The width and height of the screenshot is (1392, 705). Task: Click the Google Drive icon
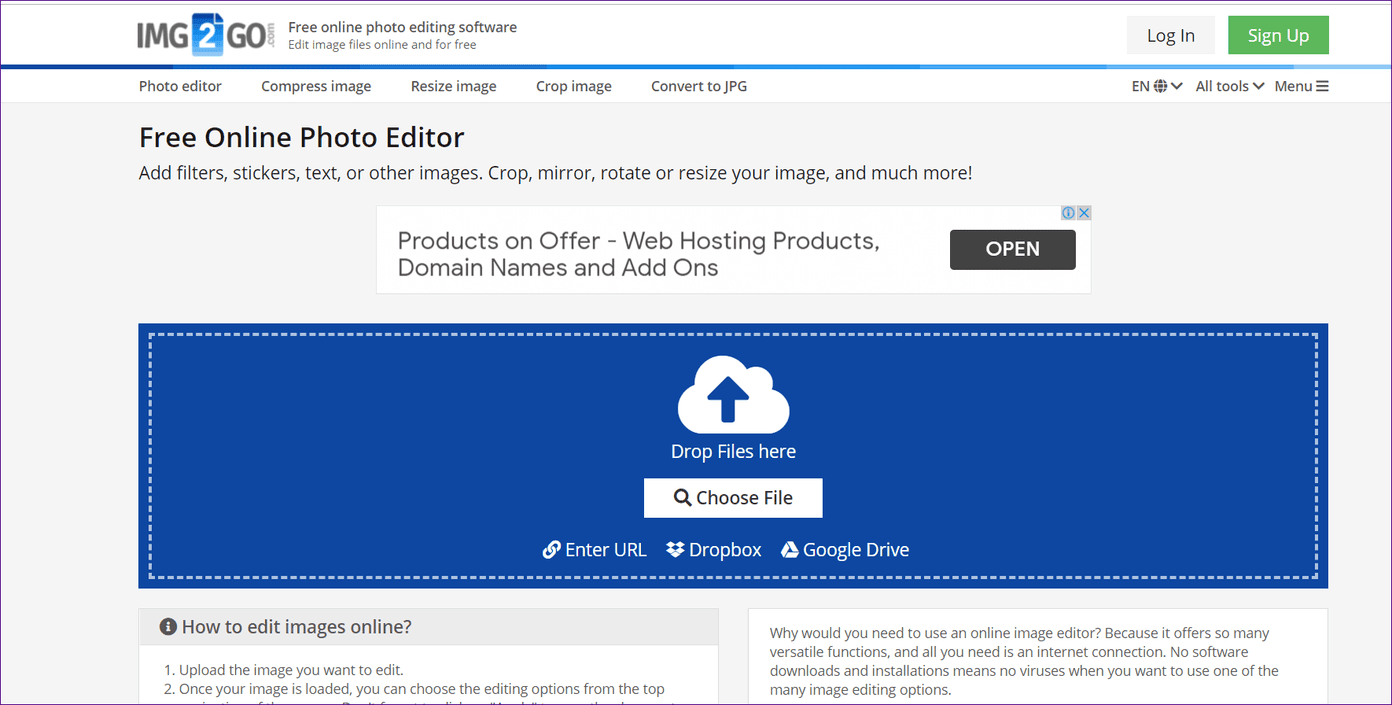[x=790, y=549]
